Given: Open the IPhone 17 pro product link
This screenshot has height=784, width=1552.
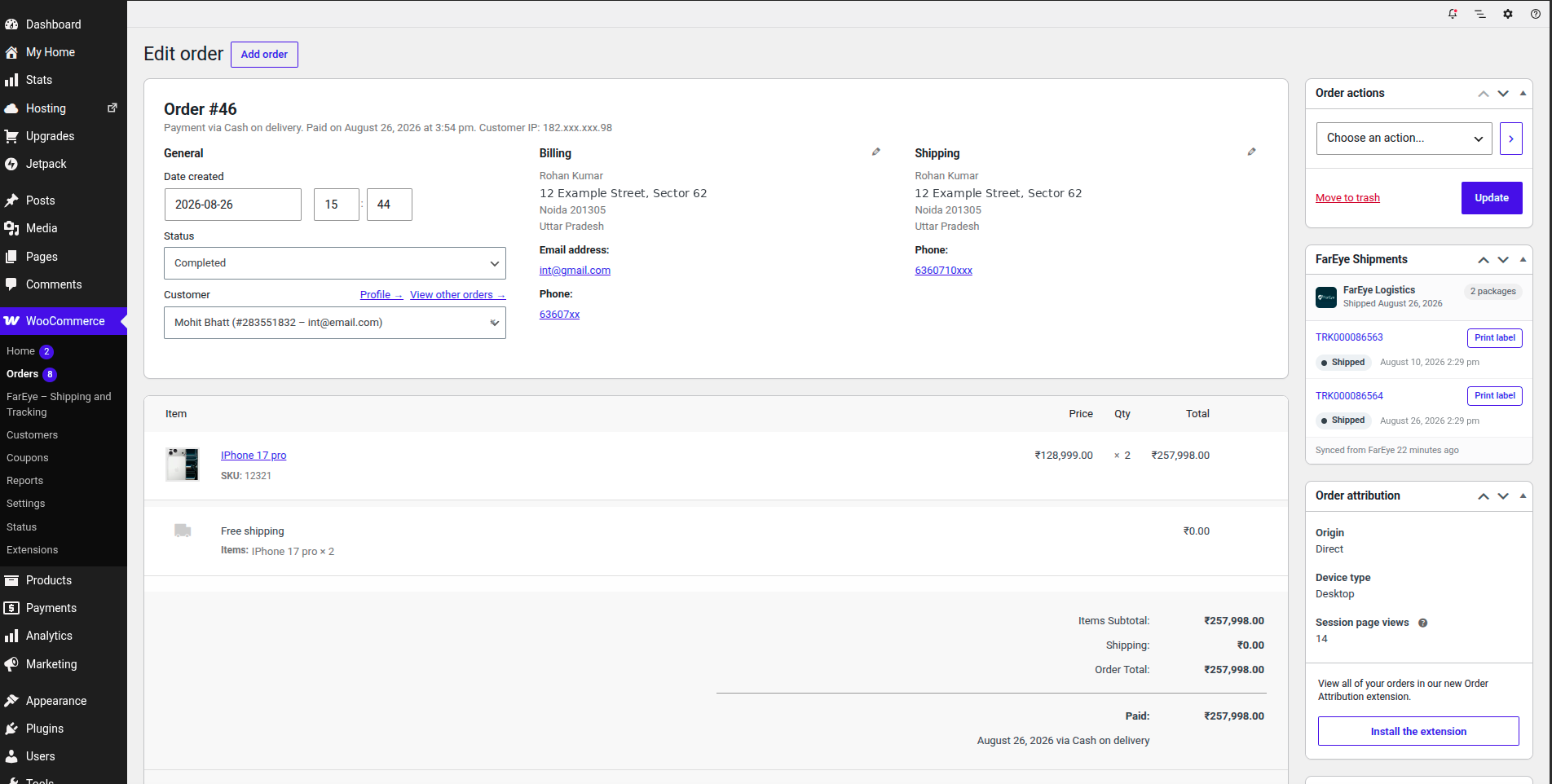Looking at the screenshot, I should (x=254, y=456).
